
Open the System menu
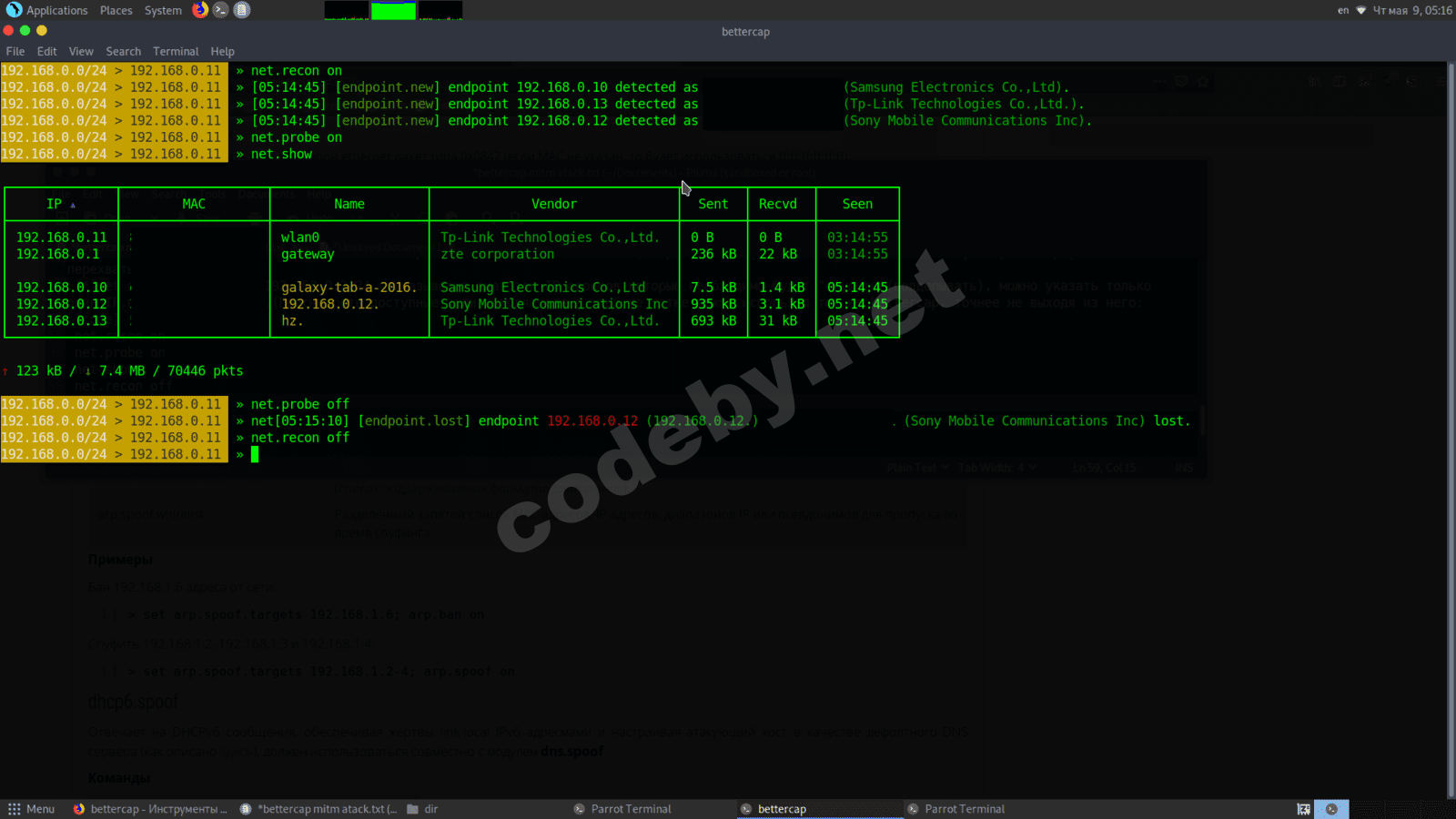pyautogui.click(x=163, y=10)
